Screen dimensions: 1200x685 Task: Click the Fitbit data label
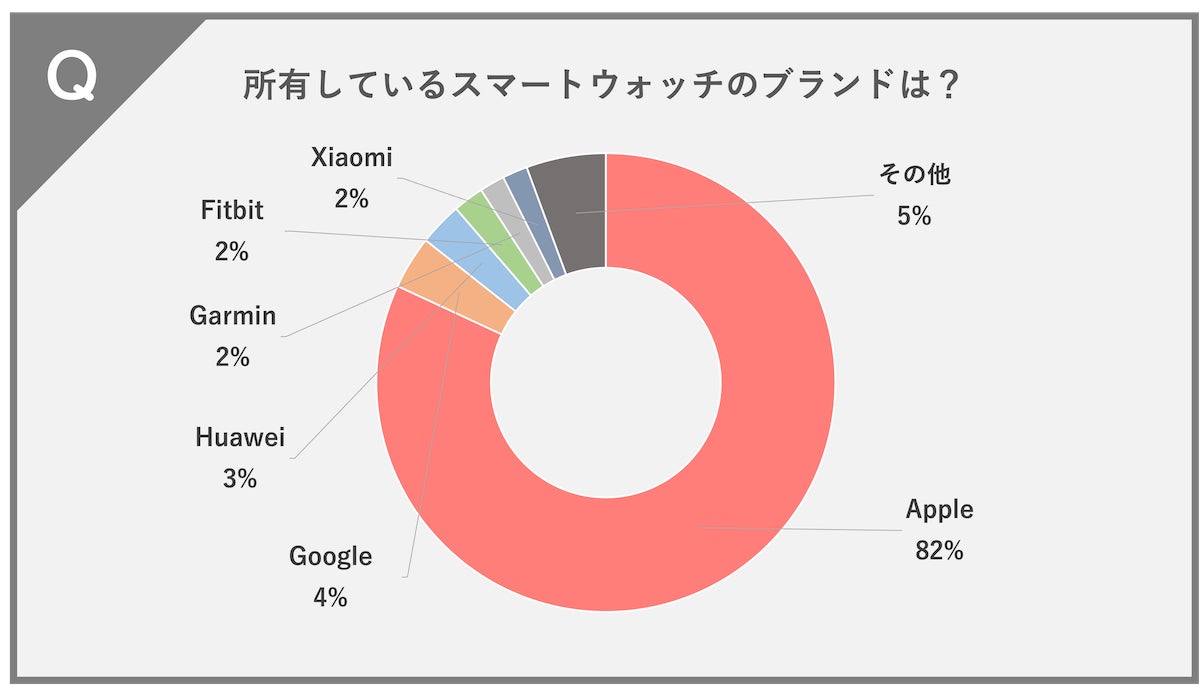[231, 212]
